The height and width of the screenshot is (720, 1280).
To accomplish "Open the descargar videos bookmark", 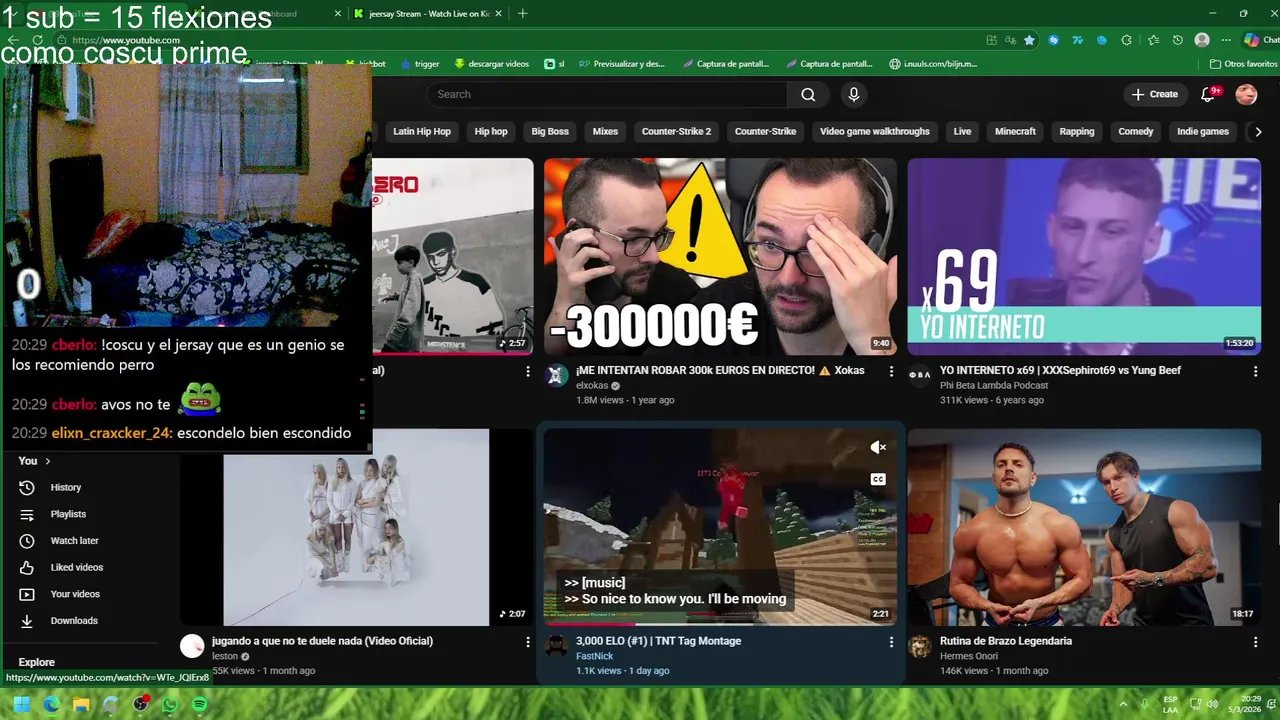I will pyautogui.click(x=491, y=64).
